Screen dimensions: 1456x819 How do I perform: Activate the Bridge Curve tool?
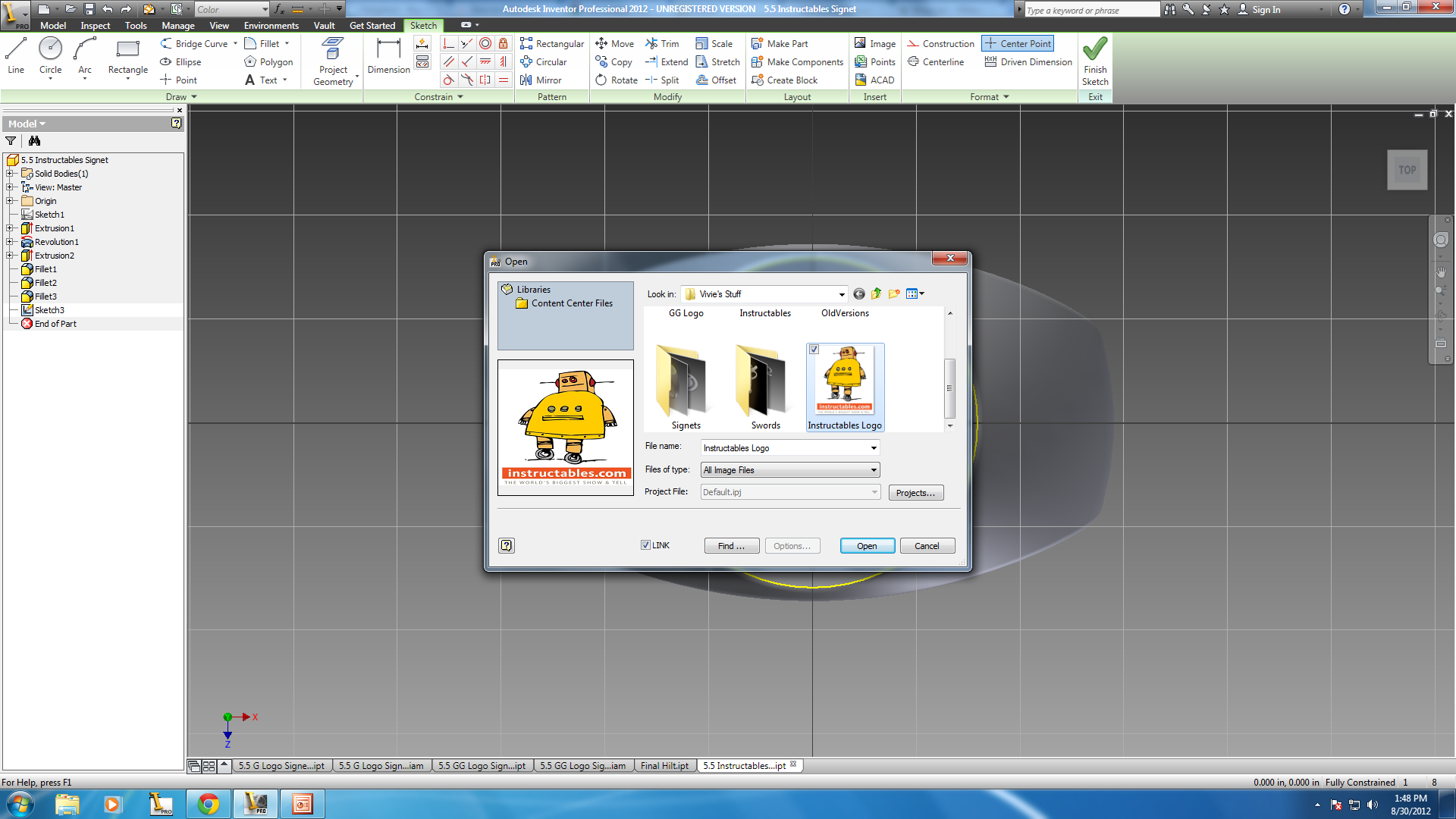coord(195,43)
